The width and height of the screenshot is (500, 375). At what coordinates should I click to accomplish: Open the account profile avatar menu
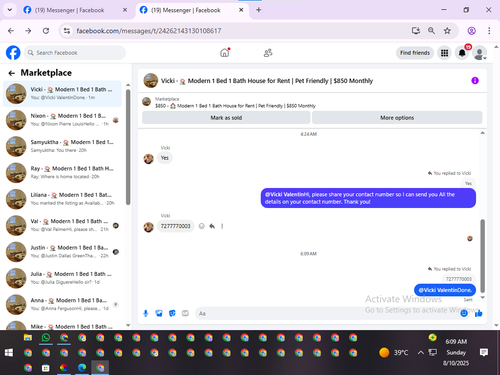point(479,53)
